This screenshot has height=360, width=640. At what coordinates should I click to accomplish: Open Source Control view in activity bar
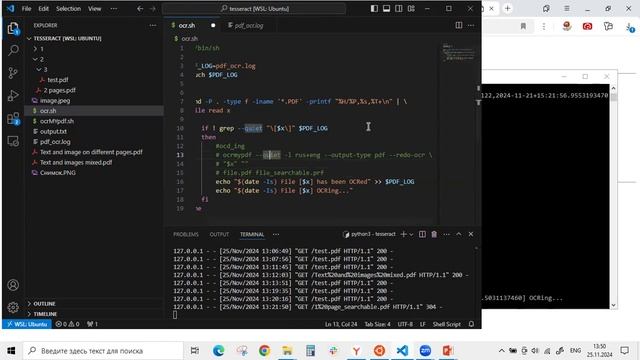13,73
